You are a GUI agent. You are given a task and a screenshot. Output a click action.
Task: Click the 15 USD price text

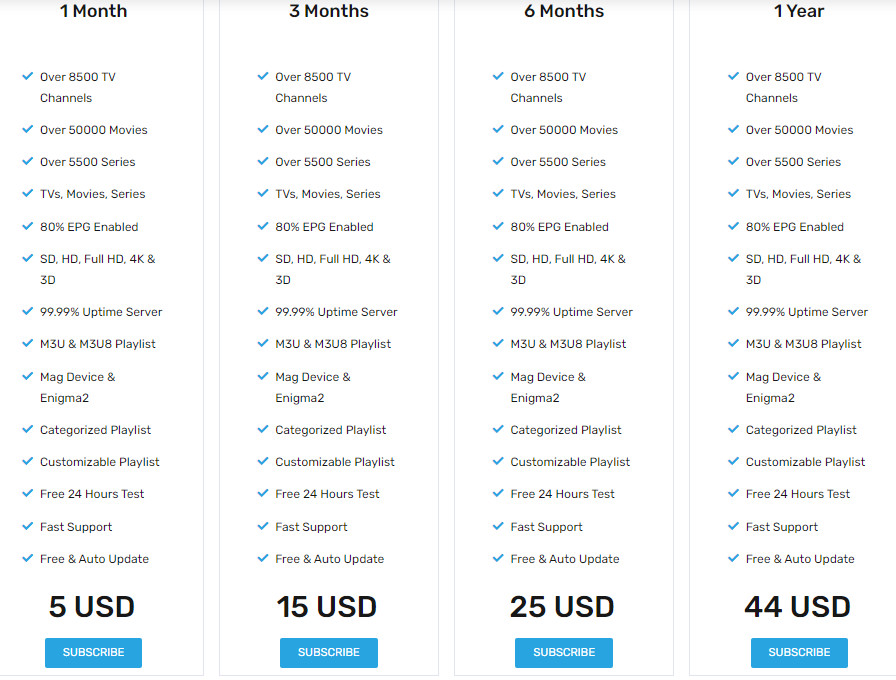tap(327, 607)
